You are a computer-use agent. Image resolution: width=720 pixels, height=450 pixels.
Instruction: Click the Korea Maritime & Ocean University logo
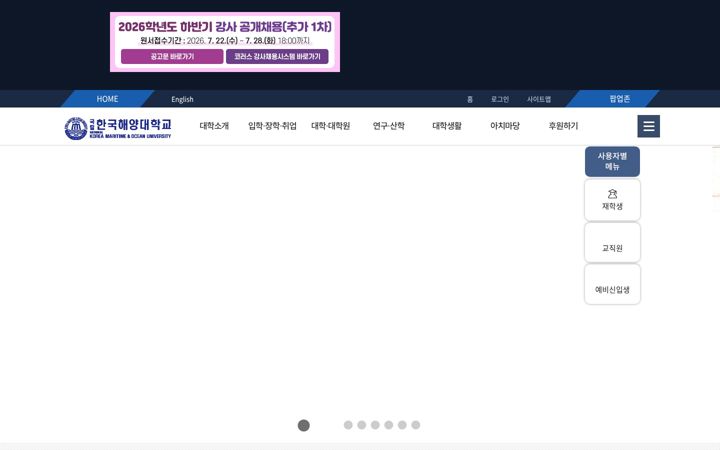pos(118,128)
